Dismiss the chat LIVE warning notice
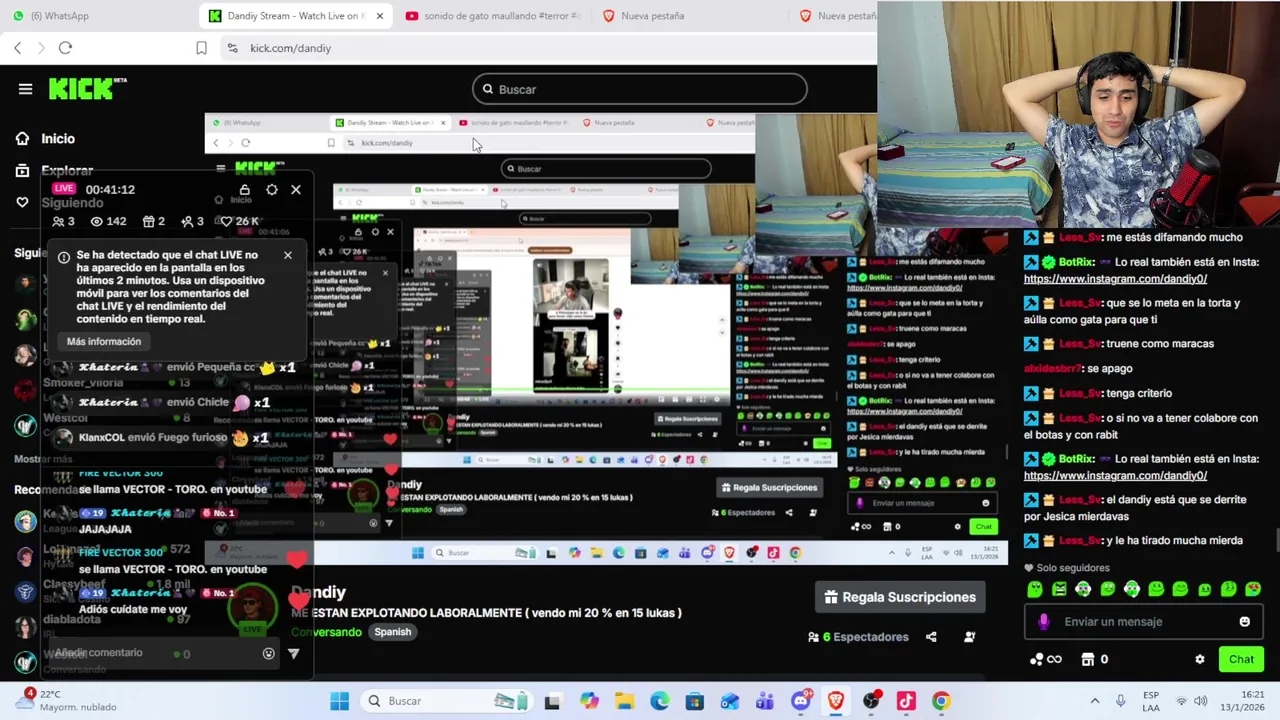The width and height of the screenshot is (1280, 720). coord(287,255)
